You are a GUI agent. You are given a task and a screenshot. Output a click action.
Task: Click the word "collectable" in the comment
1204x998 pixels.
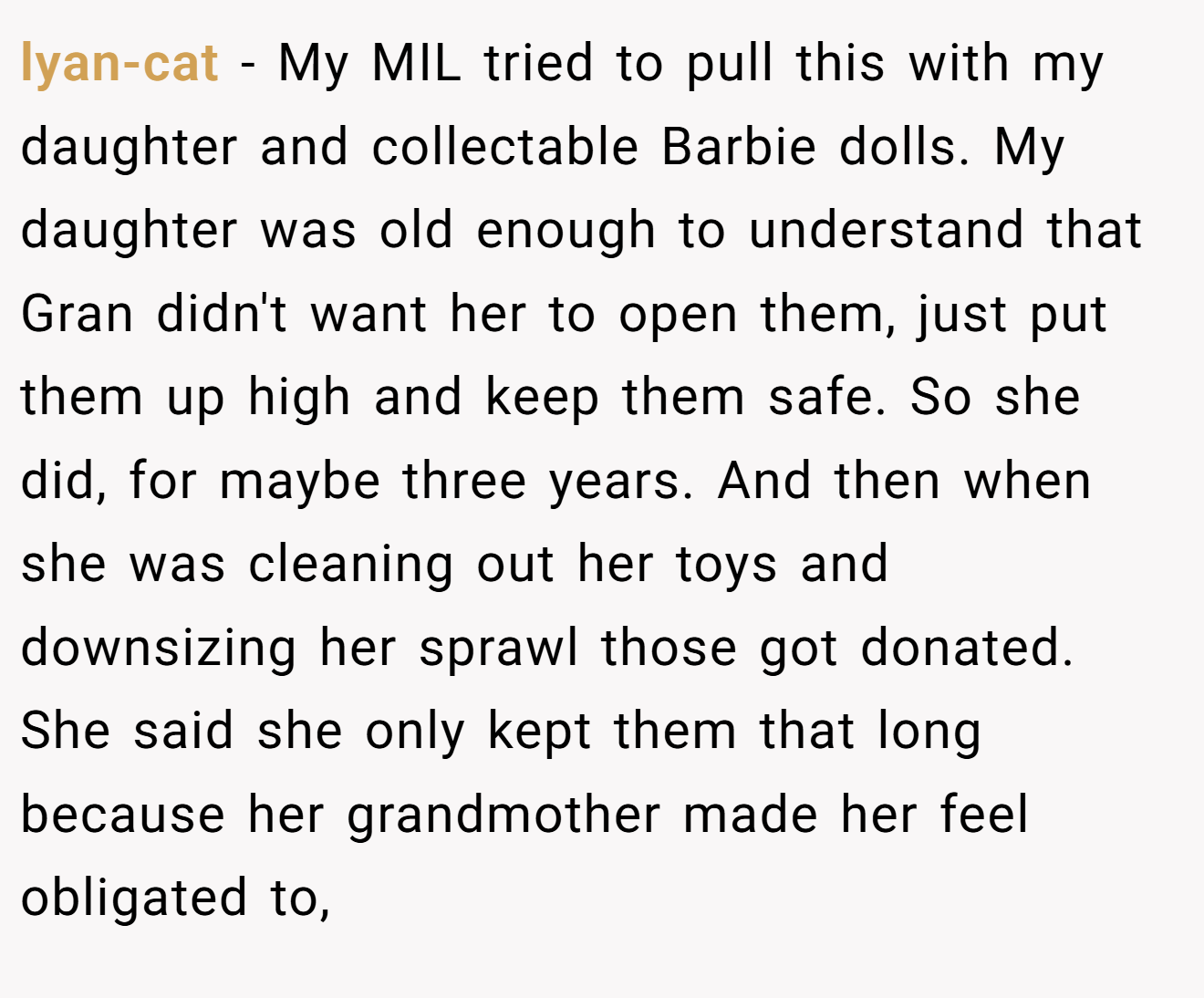505,147
